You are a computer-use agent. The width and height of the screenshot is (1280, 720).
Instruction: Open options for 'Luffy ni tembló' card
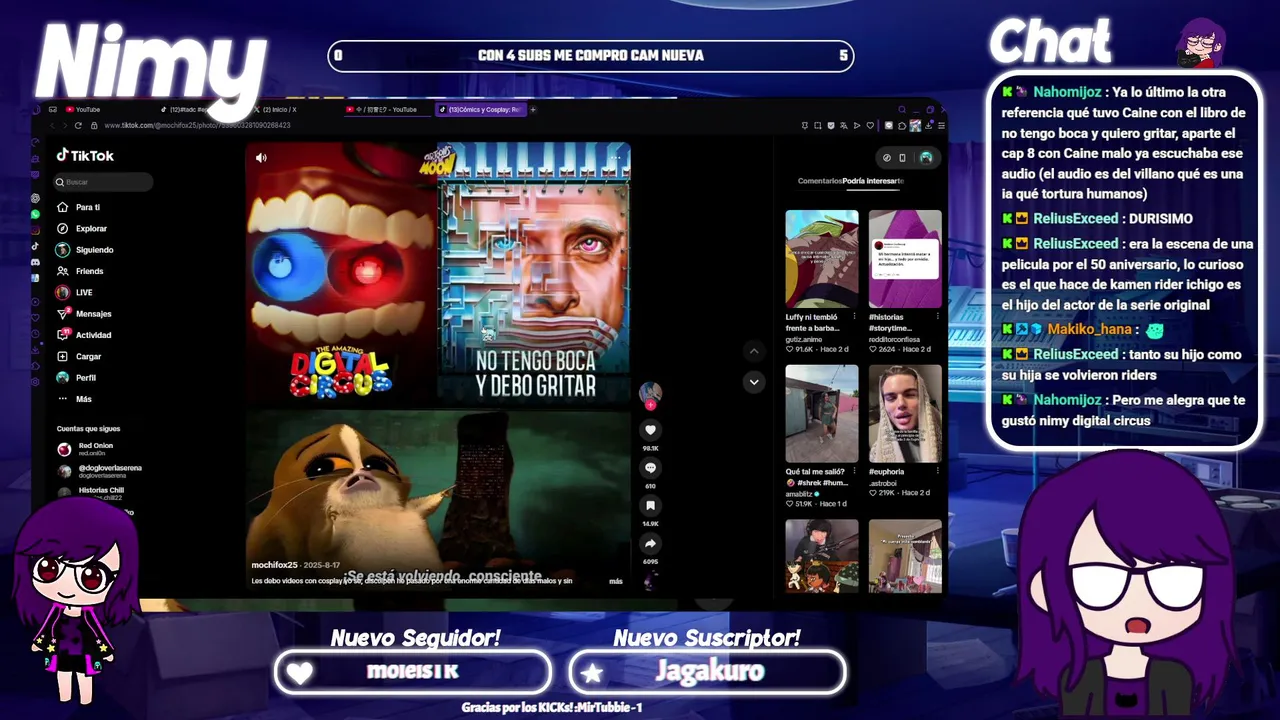[854, 317]
